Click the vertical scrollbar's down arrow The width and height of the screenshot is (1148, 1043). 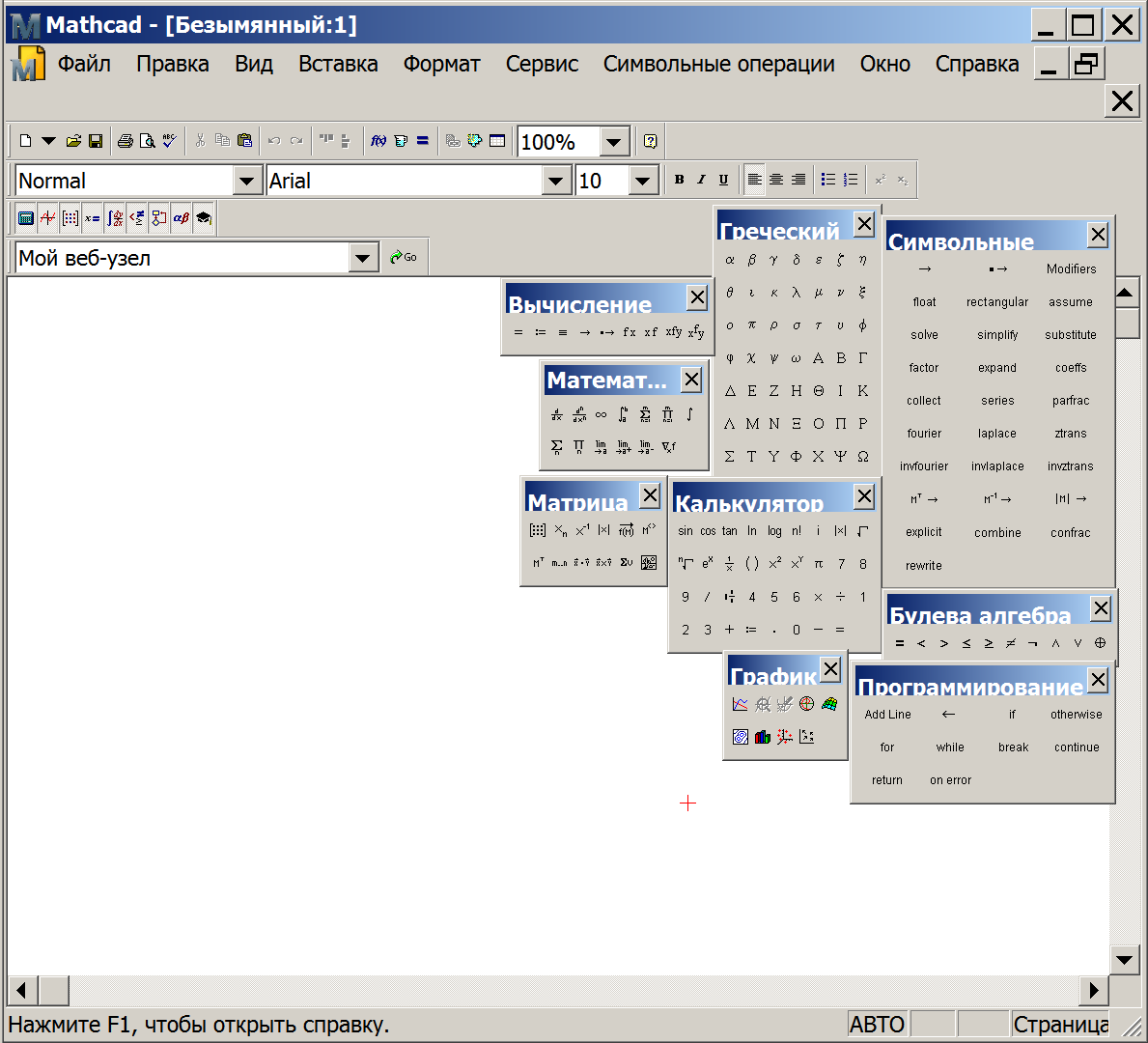tap(1124, 959)
